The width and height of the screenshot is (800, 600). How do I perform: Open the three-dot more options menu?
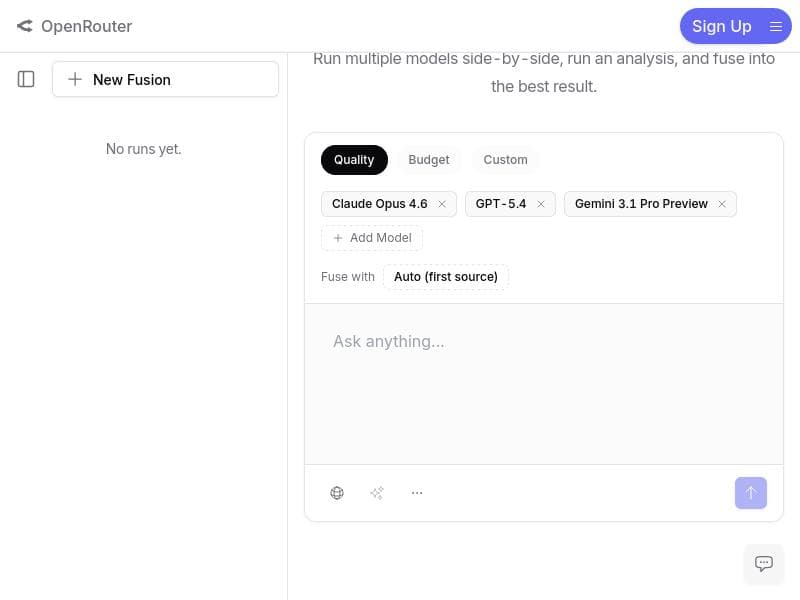click(x=417, y=493)
